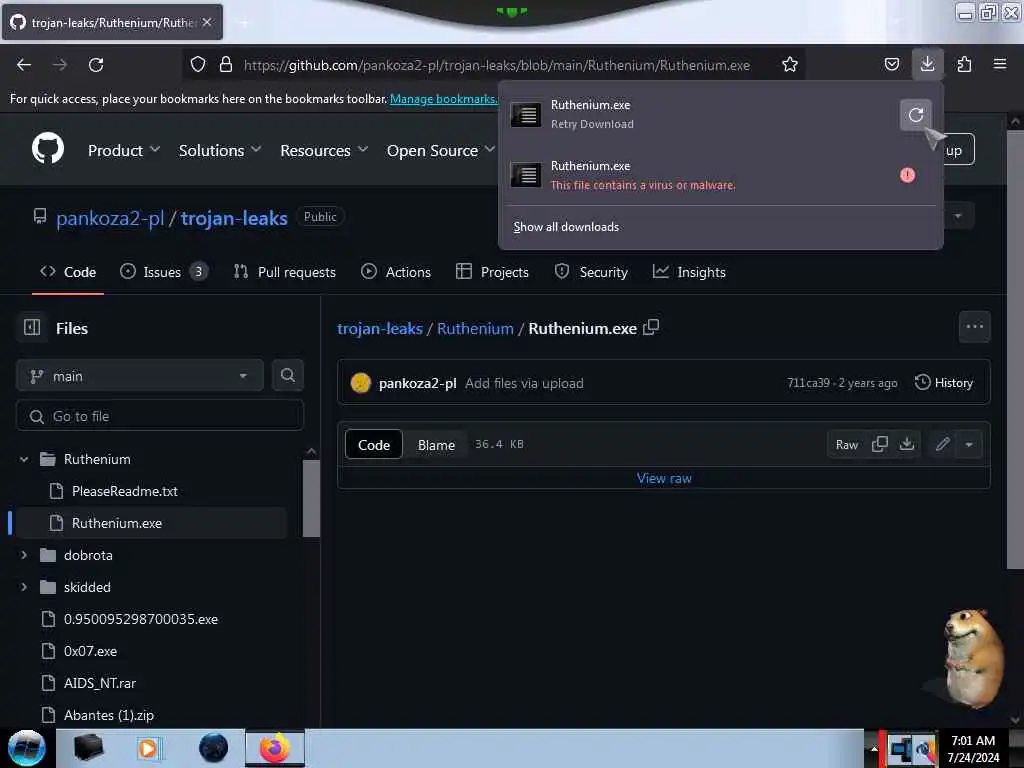1024x768 pixels.
Task: Open Open Source dropdown menu
Action: 441,150
